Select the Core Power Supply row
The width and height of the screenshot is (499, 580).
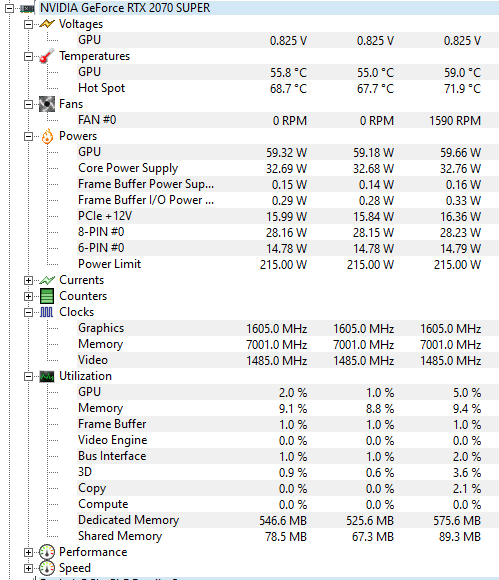288,168
